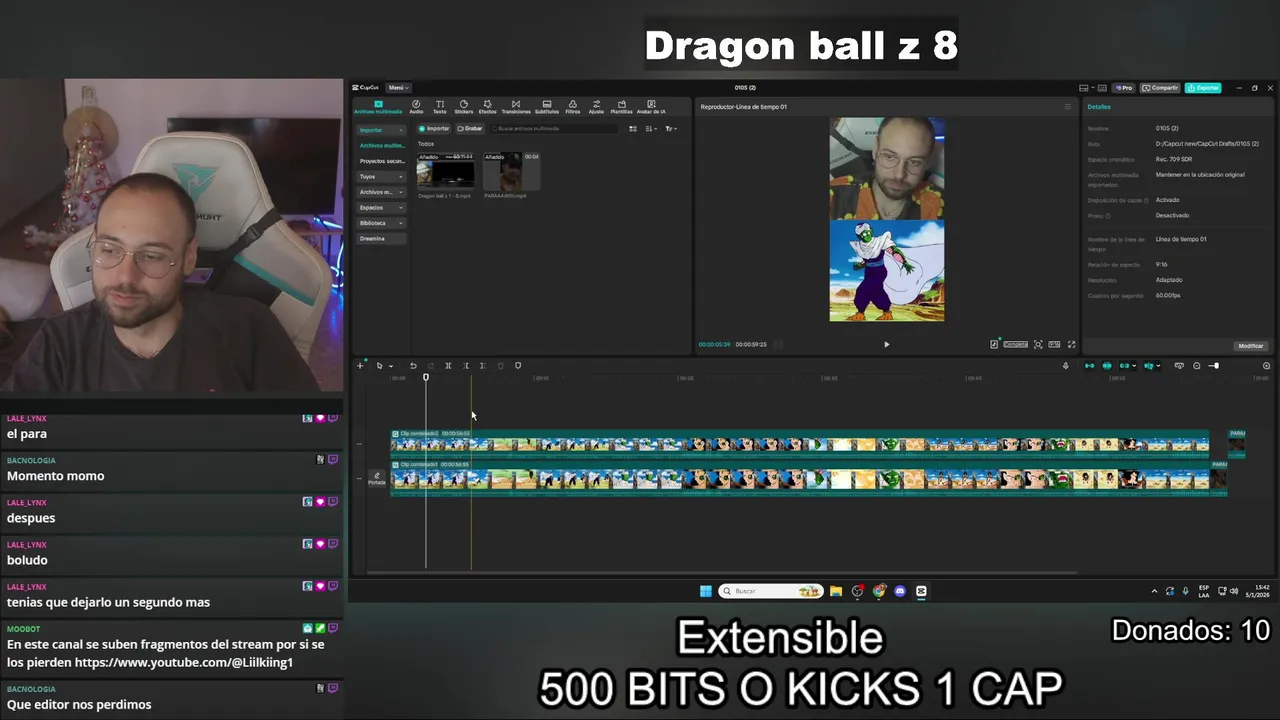Toggle timeline clip linking
This screenshot has width=1280, height=720.
tap(1127, 366)
